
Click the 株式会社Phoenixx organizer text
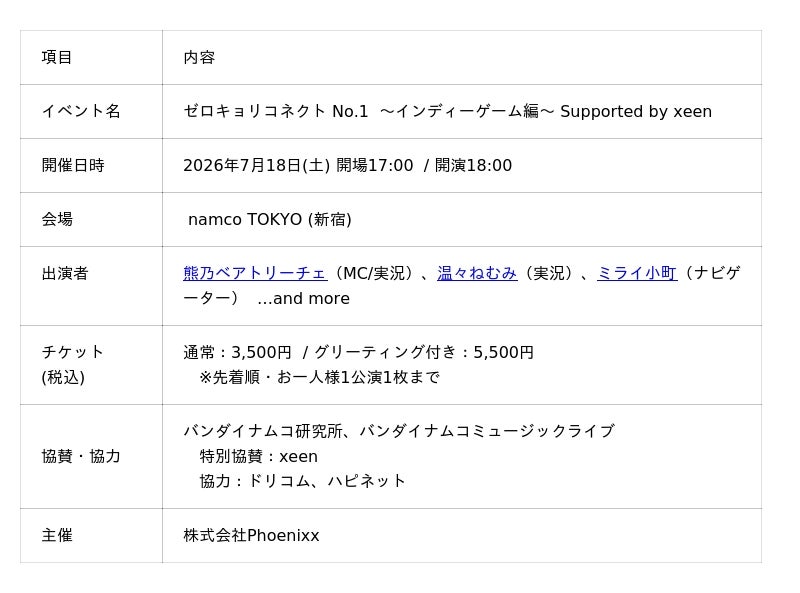pyautogui.click(x=251, y=535)
